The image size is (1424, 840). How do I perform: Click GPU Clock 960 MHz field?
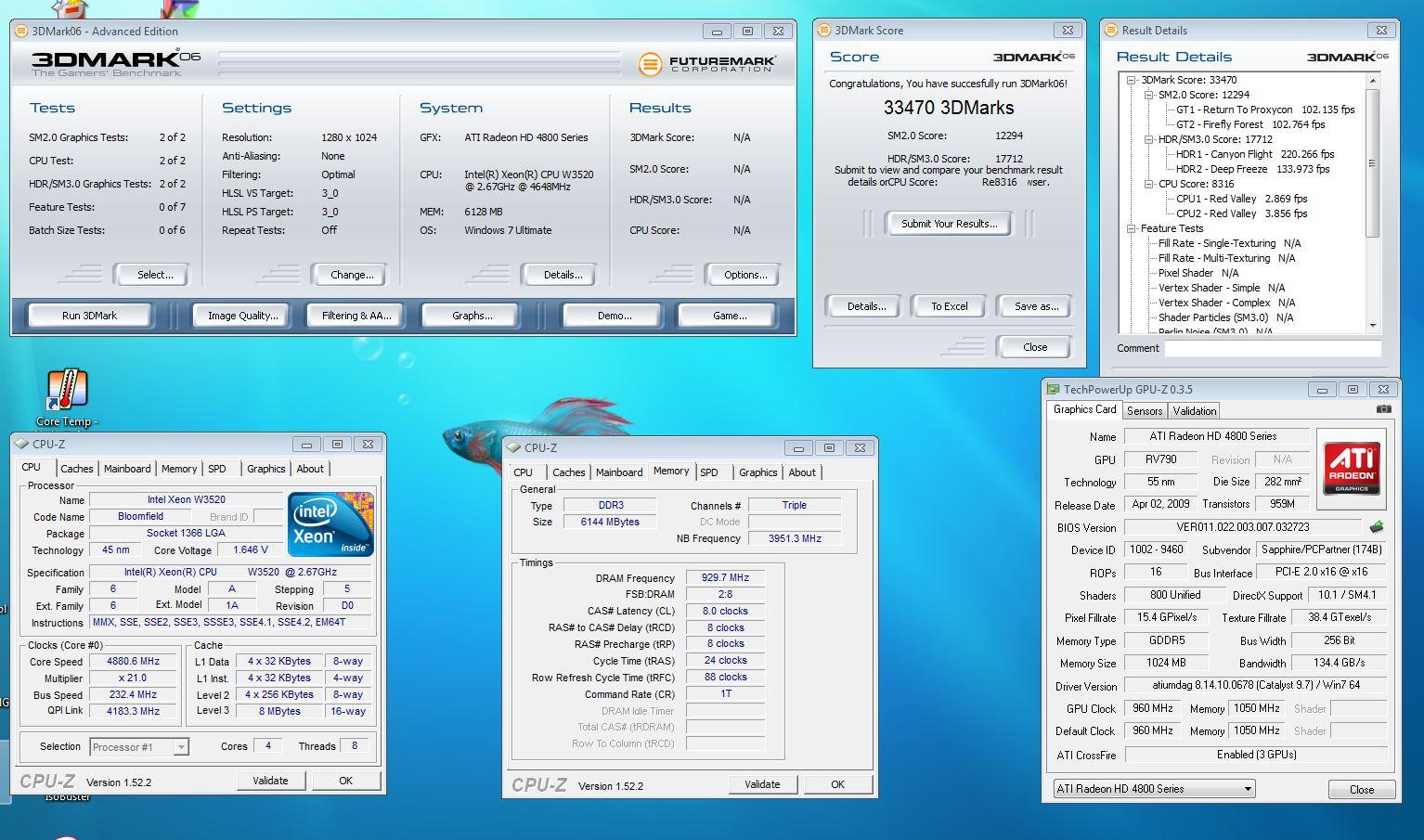click(1152, 708)
